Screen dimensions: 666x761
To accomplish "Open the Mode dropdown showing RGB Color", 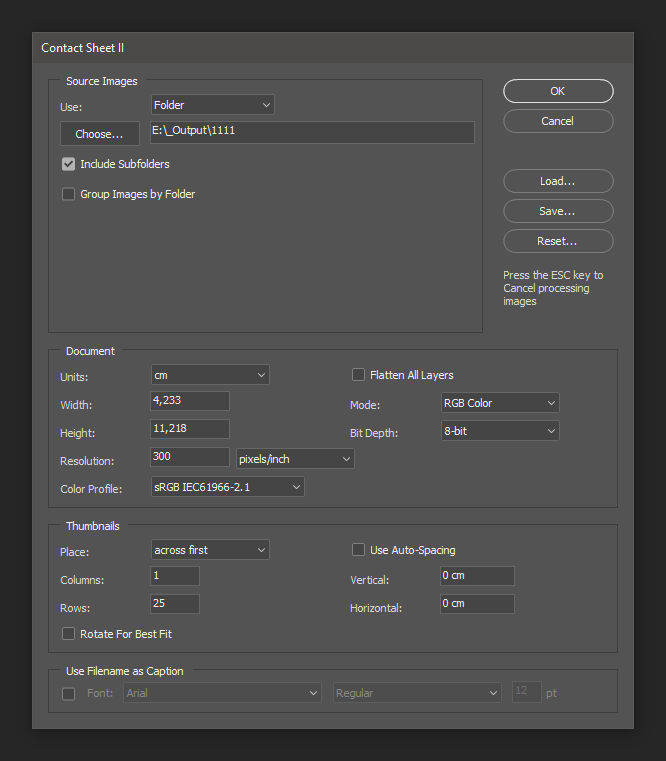I will click(x=499, y=403).
